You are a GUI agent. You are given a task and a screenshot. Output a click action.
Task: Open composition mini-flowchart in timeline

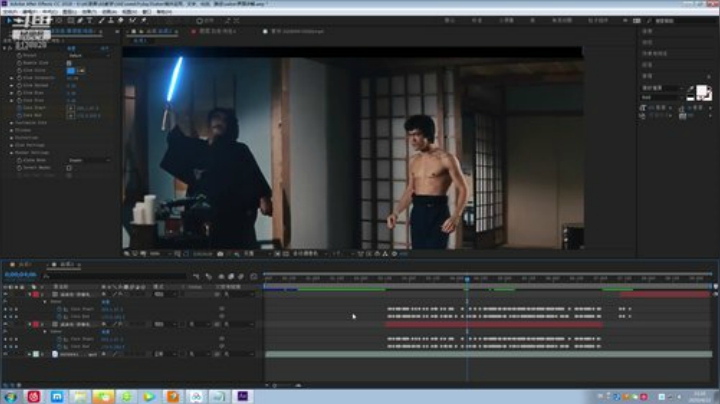click(x=197, y=276)
